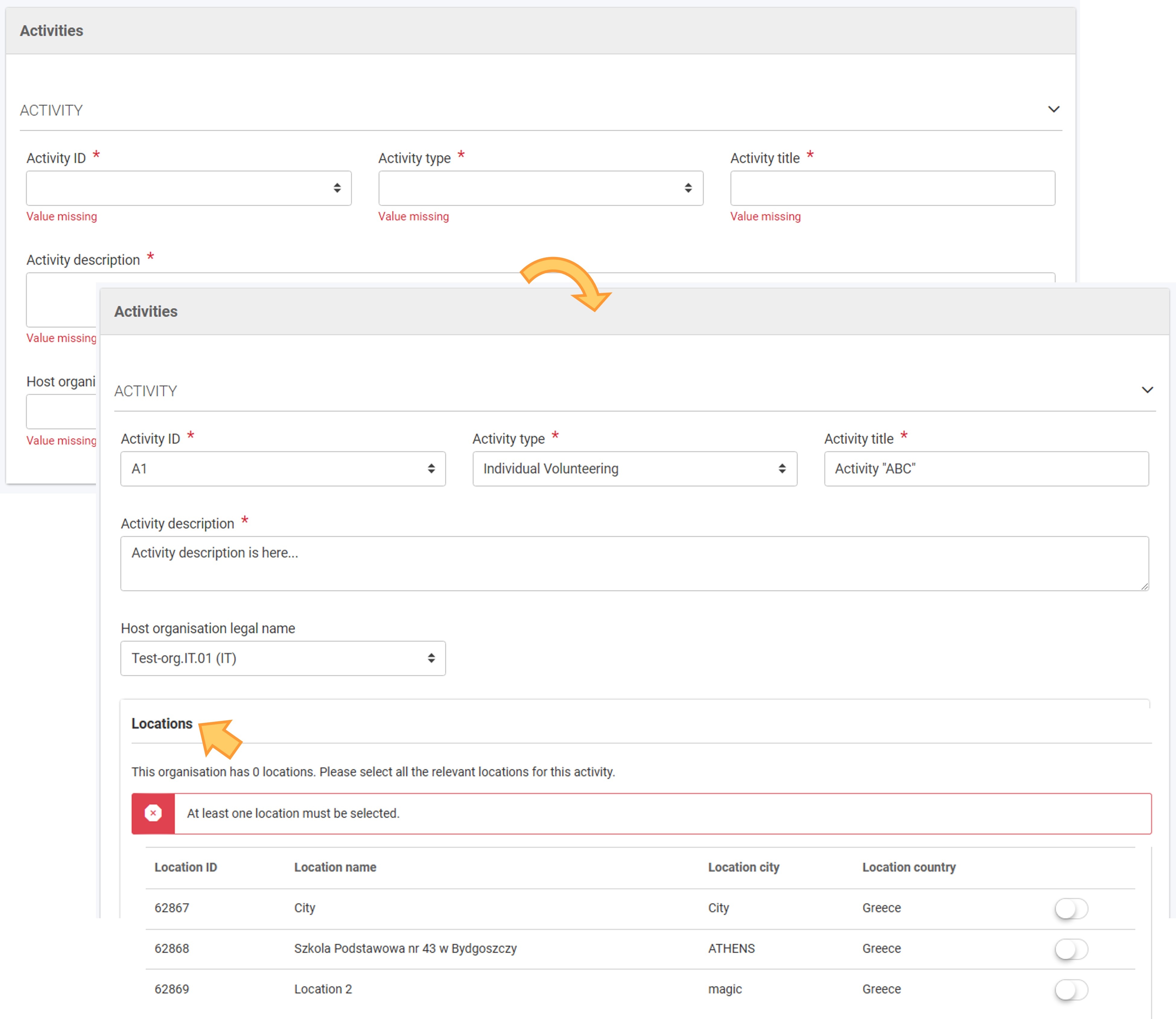Image resolution: width=1176 pixels, height=1019 pixels.
Task: Click Szkola Podstawowa nr 43 w Bydgoszczy cell
Action: pos(405,948)
